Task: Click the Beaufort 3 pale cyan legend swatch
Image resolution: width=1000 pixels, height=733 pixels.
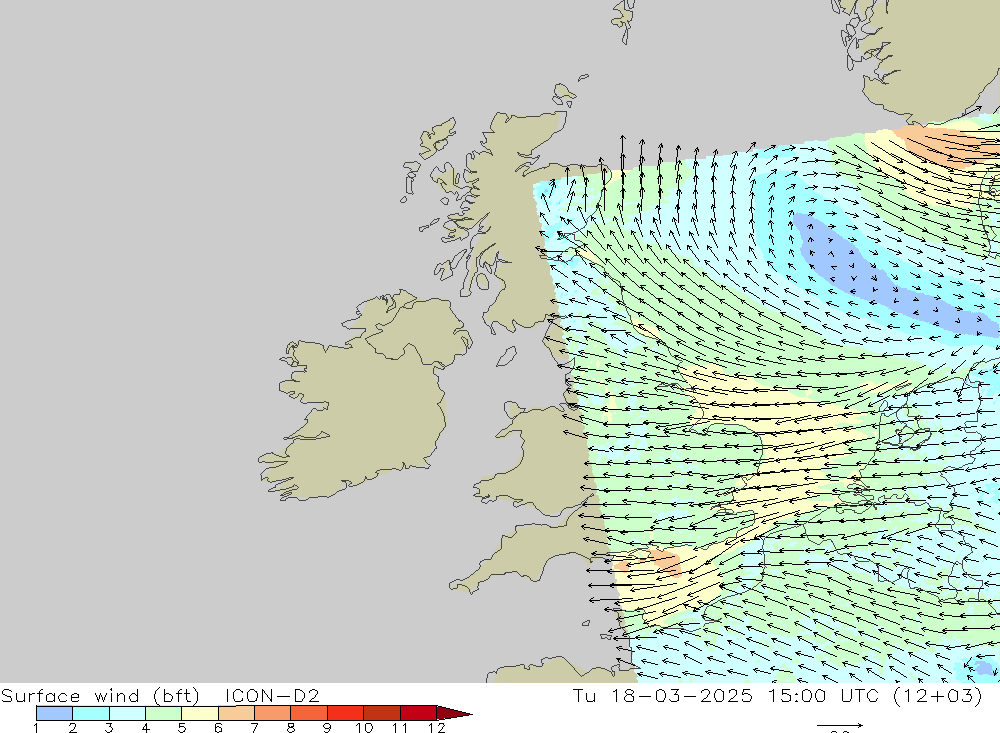Action: tap(127, 713)
